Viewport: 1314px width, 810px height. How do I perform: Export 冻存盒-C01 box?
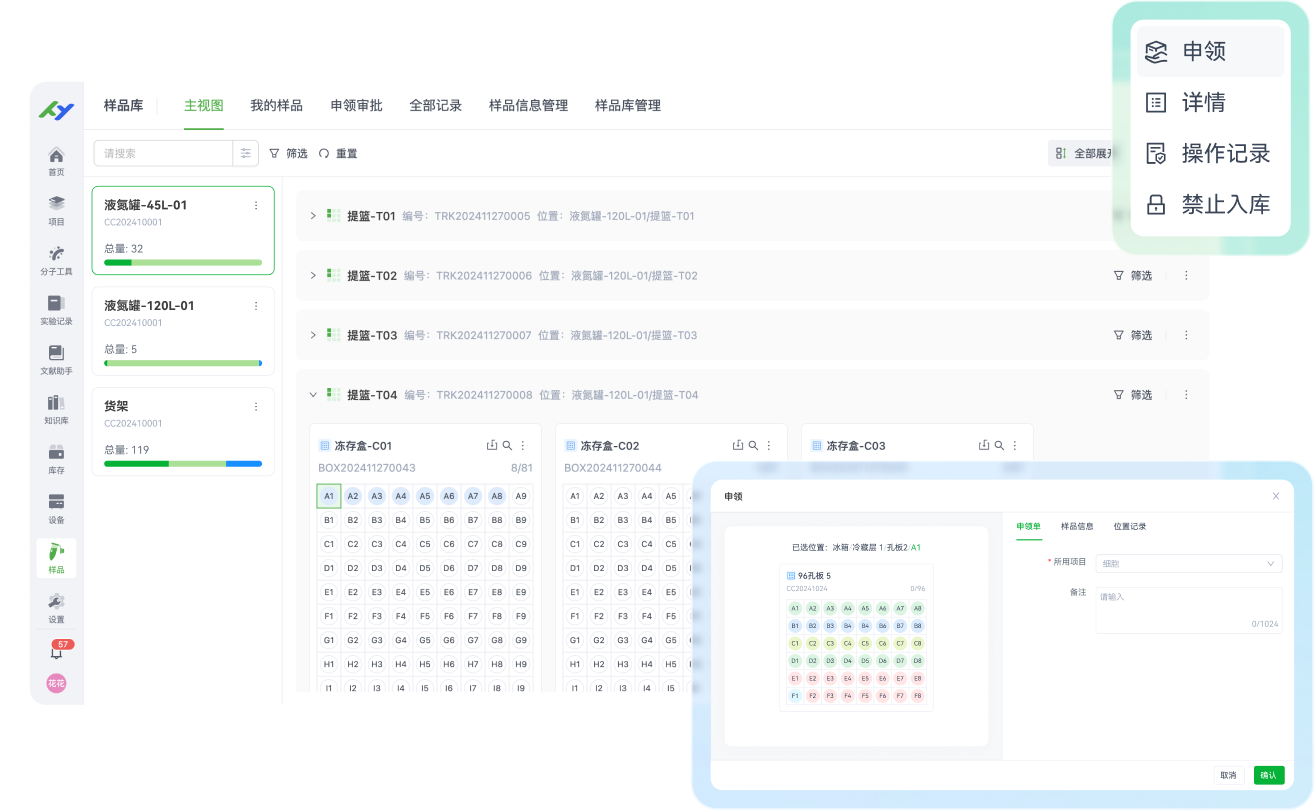pyautogui.click(x=491, y=446)
